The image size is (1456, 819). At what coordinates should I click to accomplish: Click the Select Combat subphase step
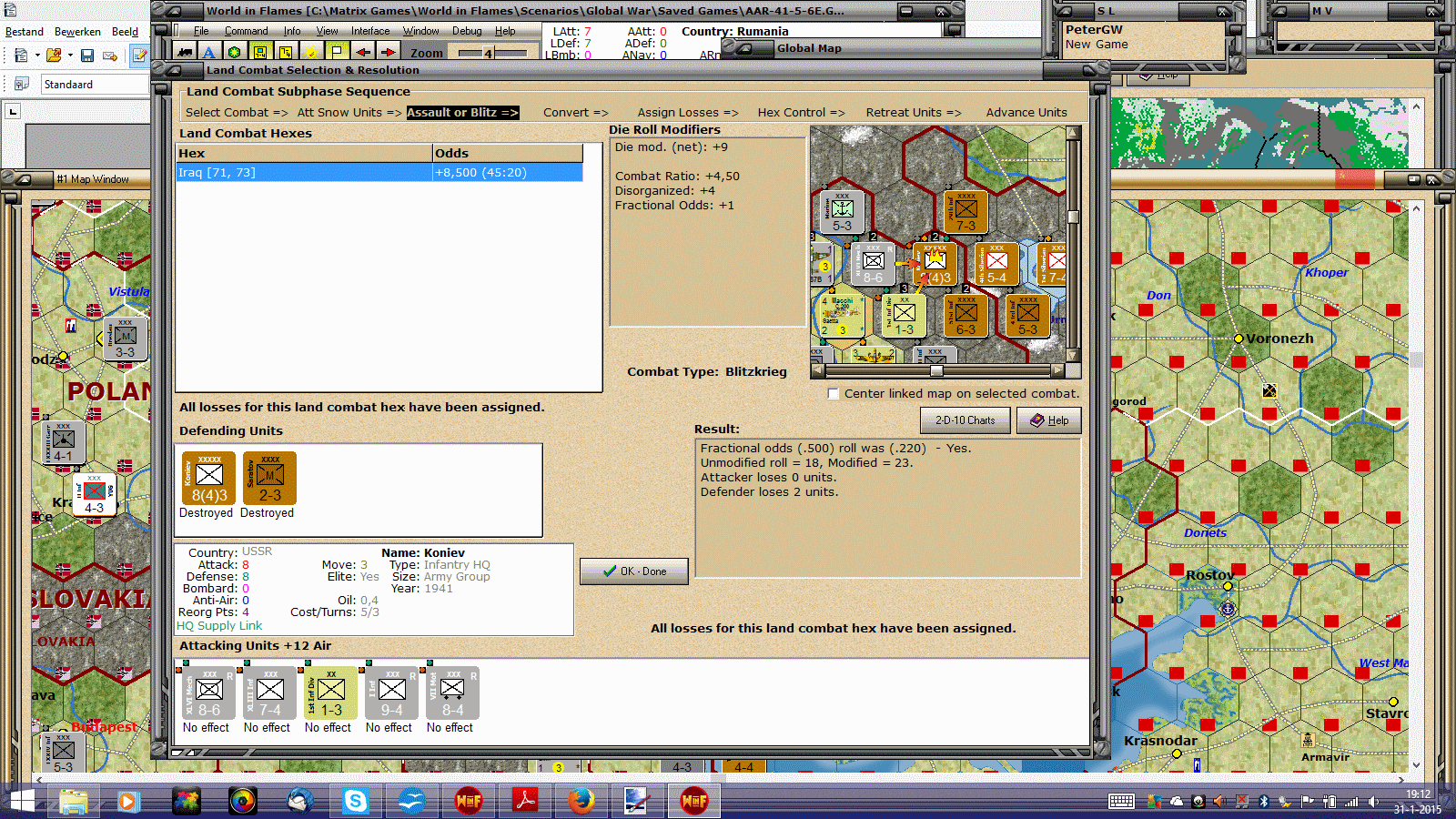tap(237, 113)
